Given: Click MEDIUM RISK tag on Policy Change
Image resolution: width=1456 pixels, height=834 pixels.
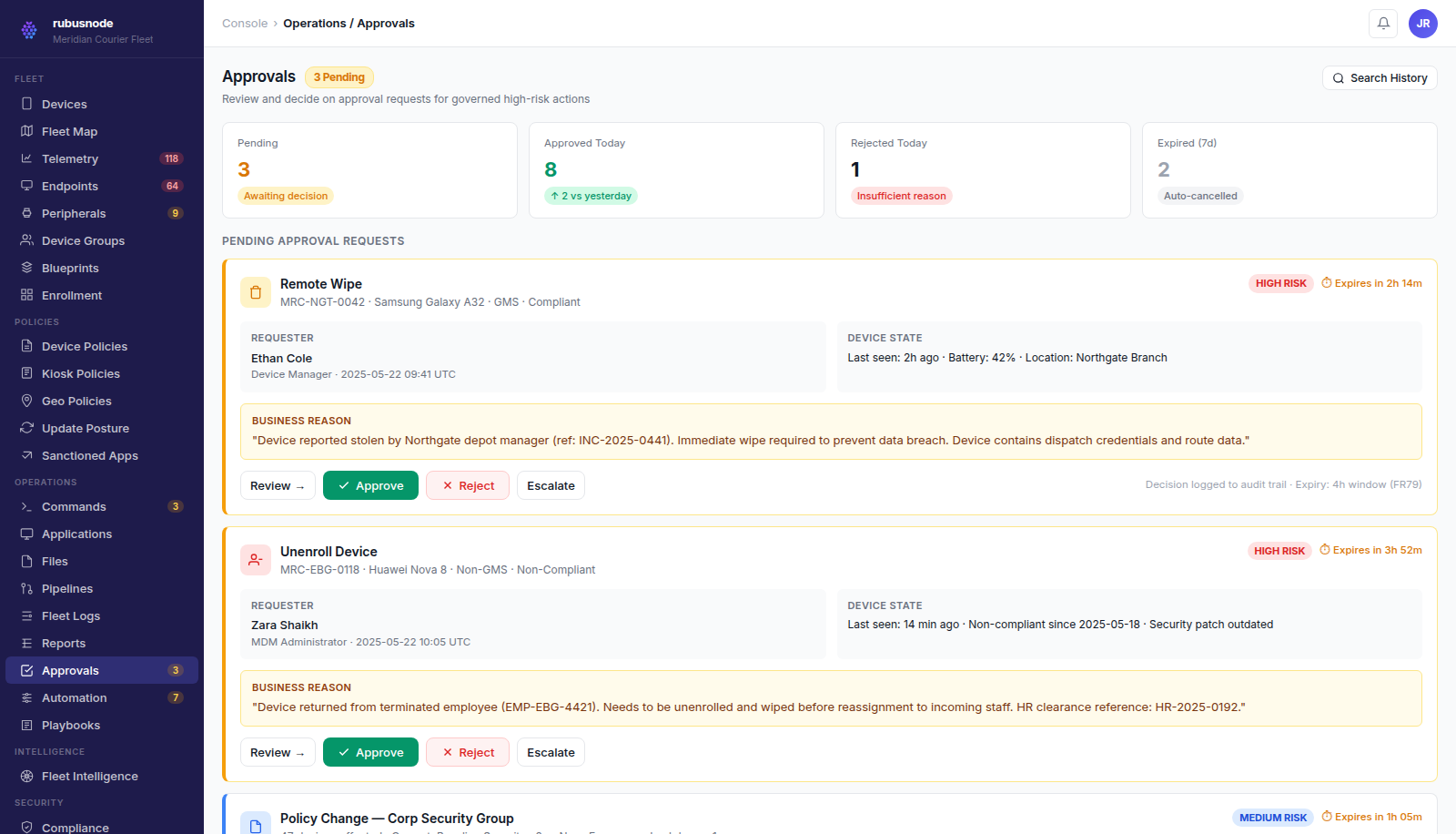Looking at the screenshot, I should [x=1273, y=818].
